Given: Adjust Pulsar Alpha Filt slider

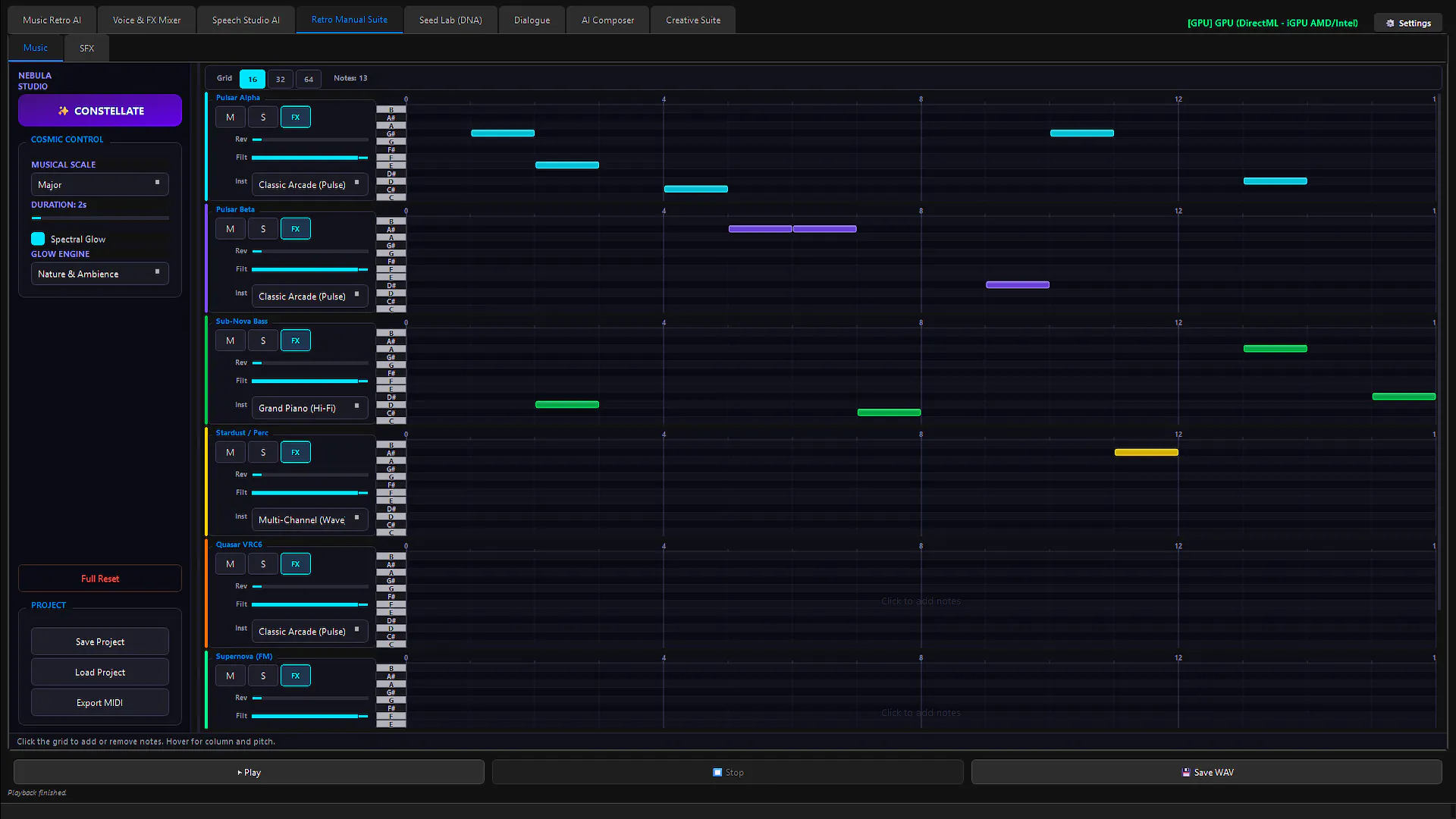Looking at the screenshot, I should pyautogui.click(x=309, y=158).
